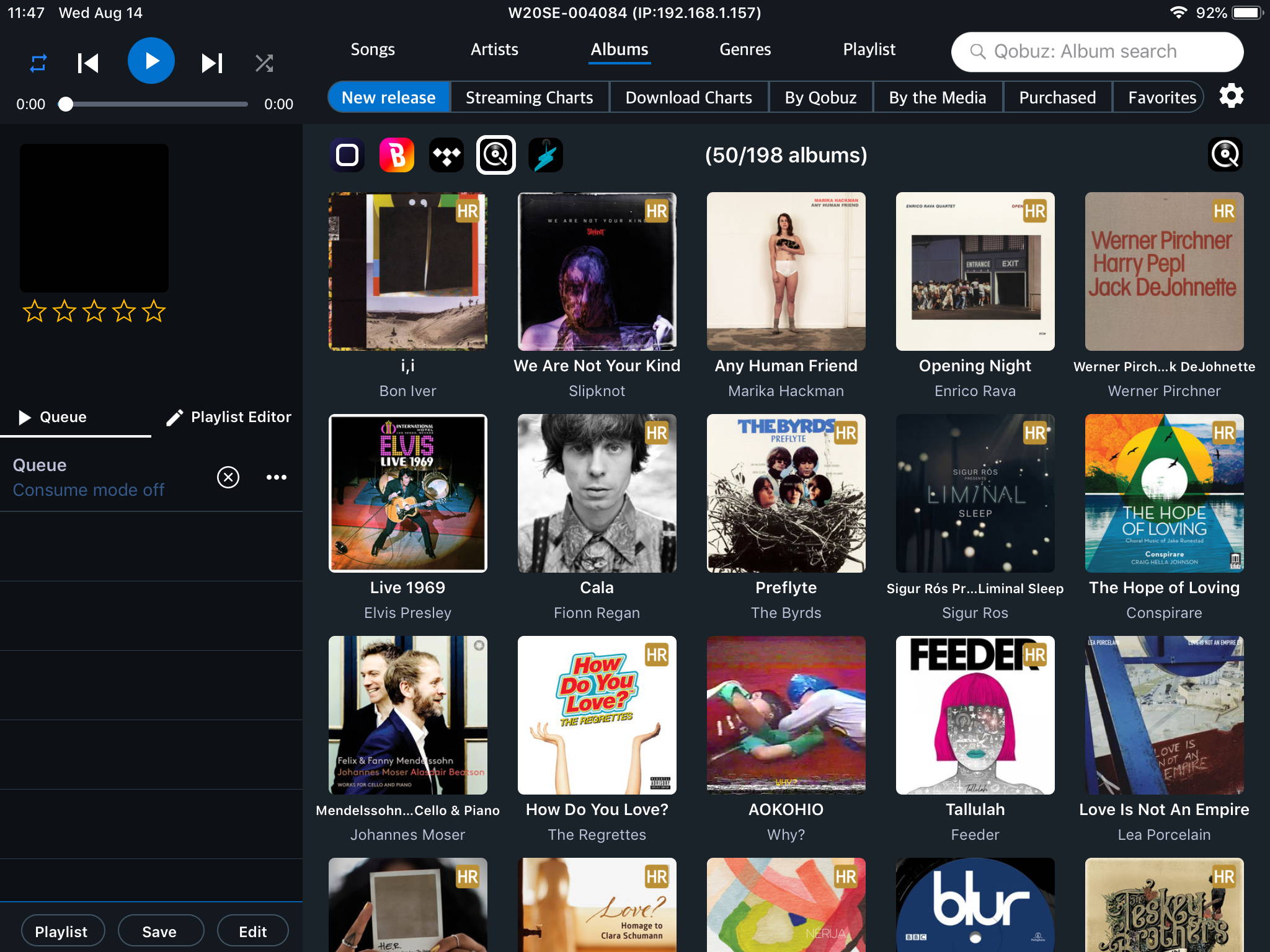Image resolution: width=1270 pixels, height=952 pixels.
Task: Open The Hope of Loving album
Action: point(1165,493)
